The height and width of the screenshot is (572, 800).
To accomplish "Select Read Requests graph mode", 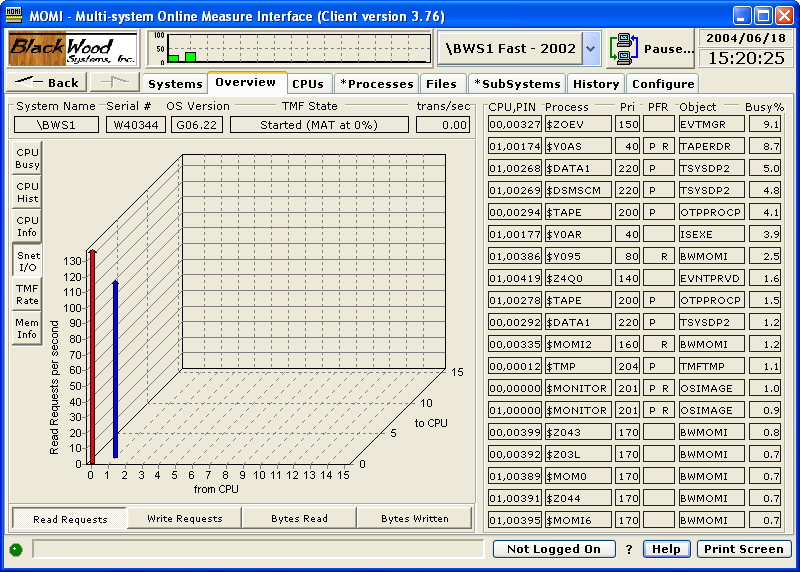I will (x=70, y=519).
